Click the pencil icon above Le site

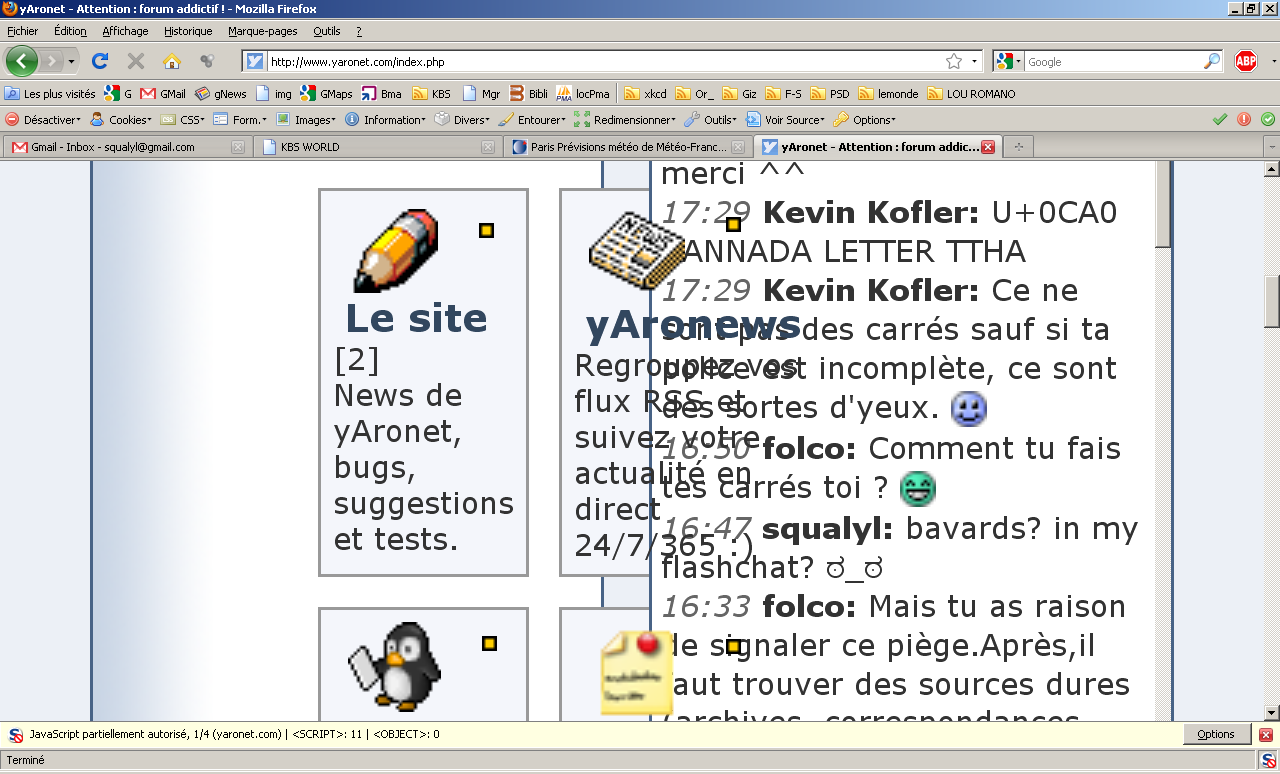tap(397, 250)
